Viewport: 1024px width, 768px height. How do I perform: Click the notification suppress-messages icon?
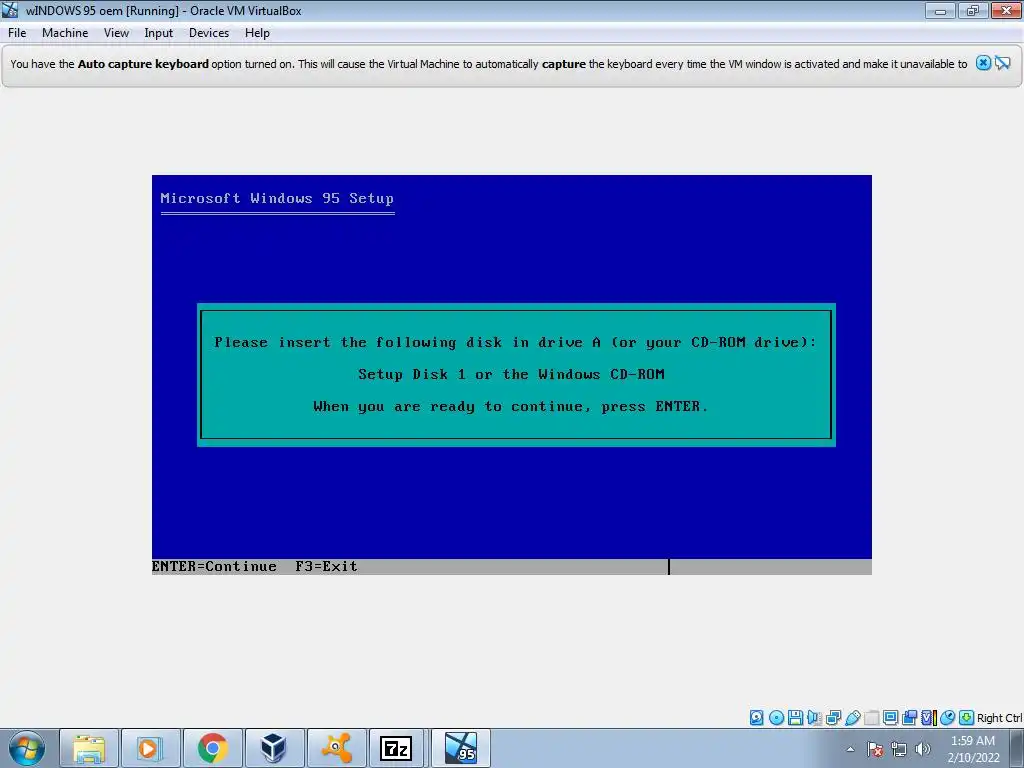point(1002,63)
